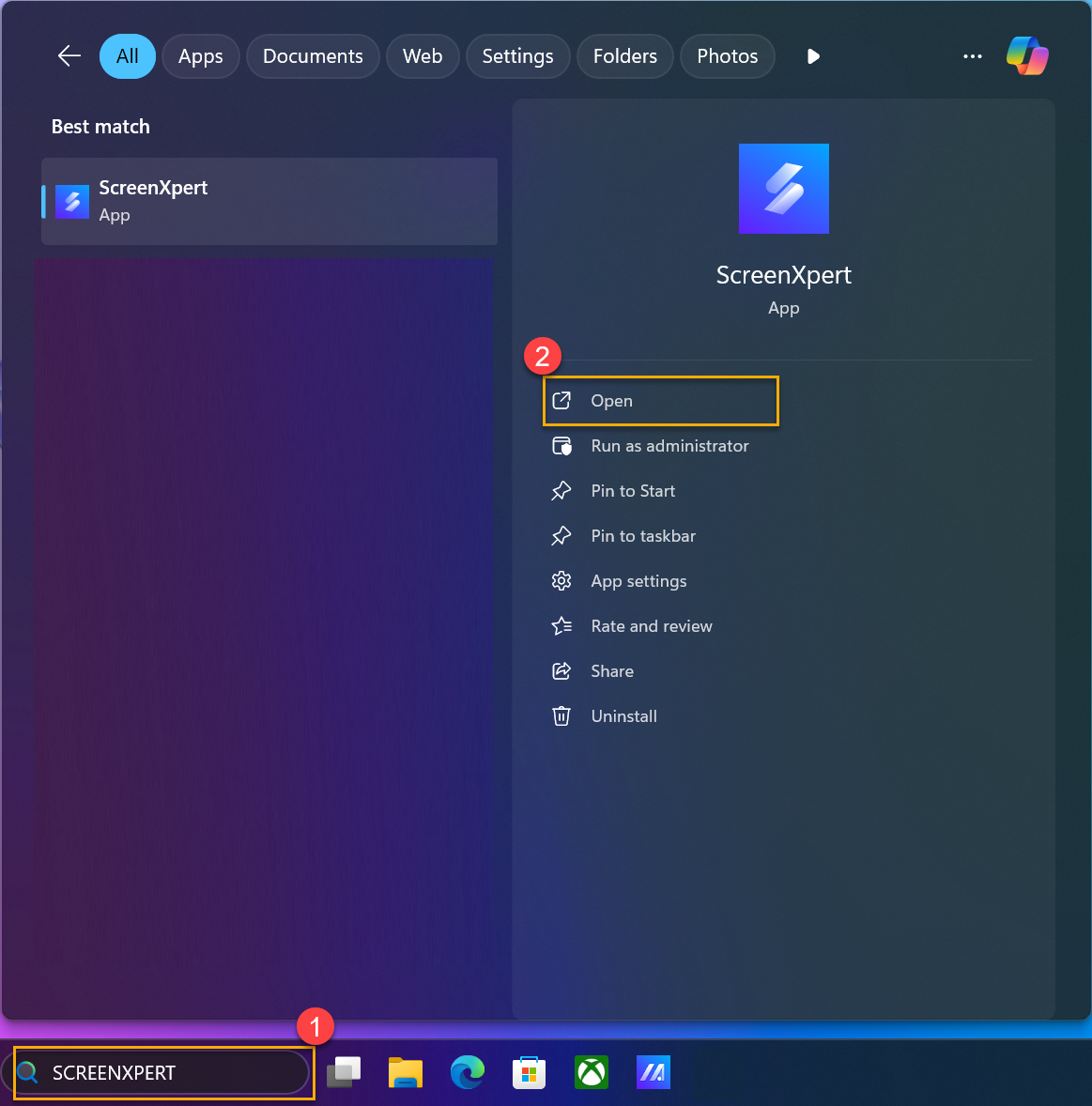Select the All filter tab

pos(128,55)
